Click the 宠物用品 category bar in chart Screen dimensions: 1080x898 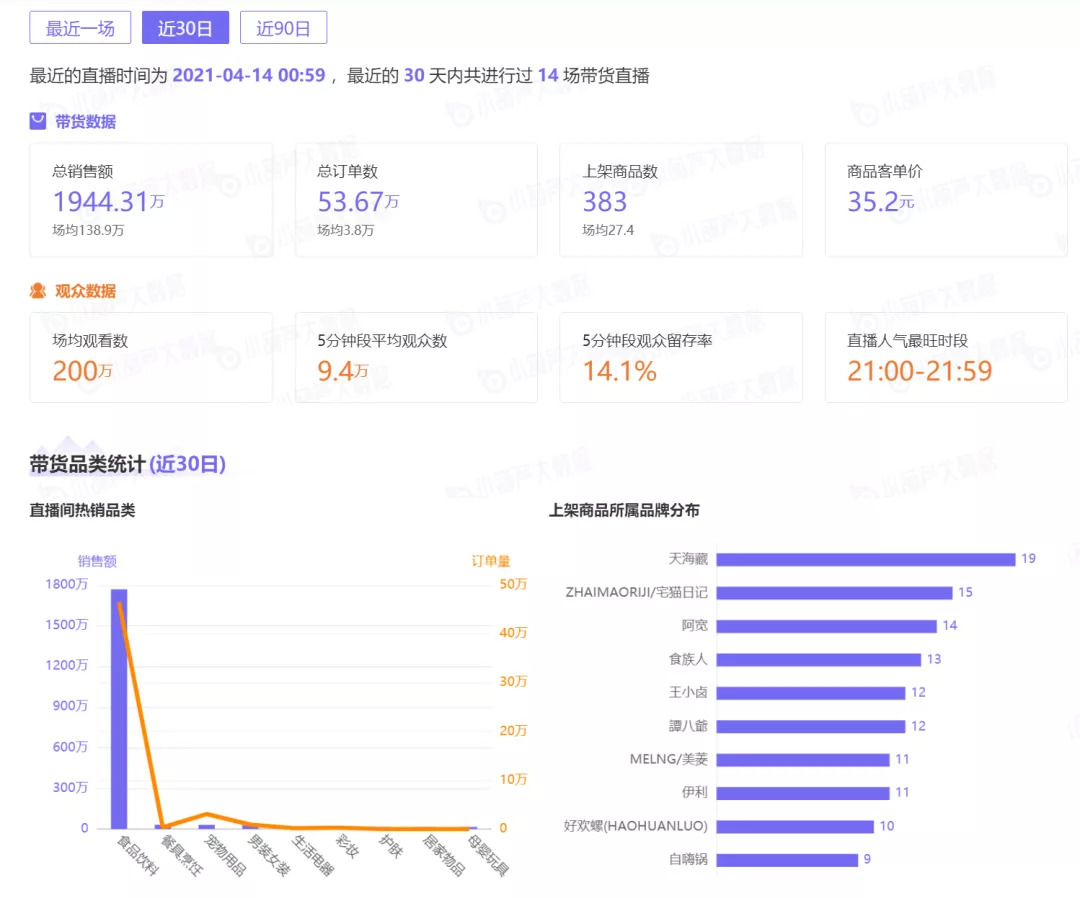[207, 826]
